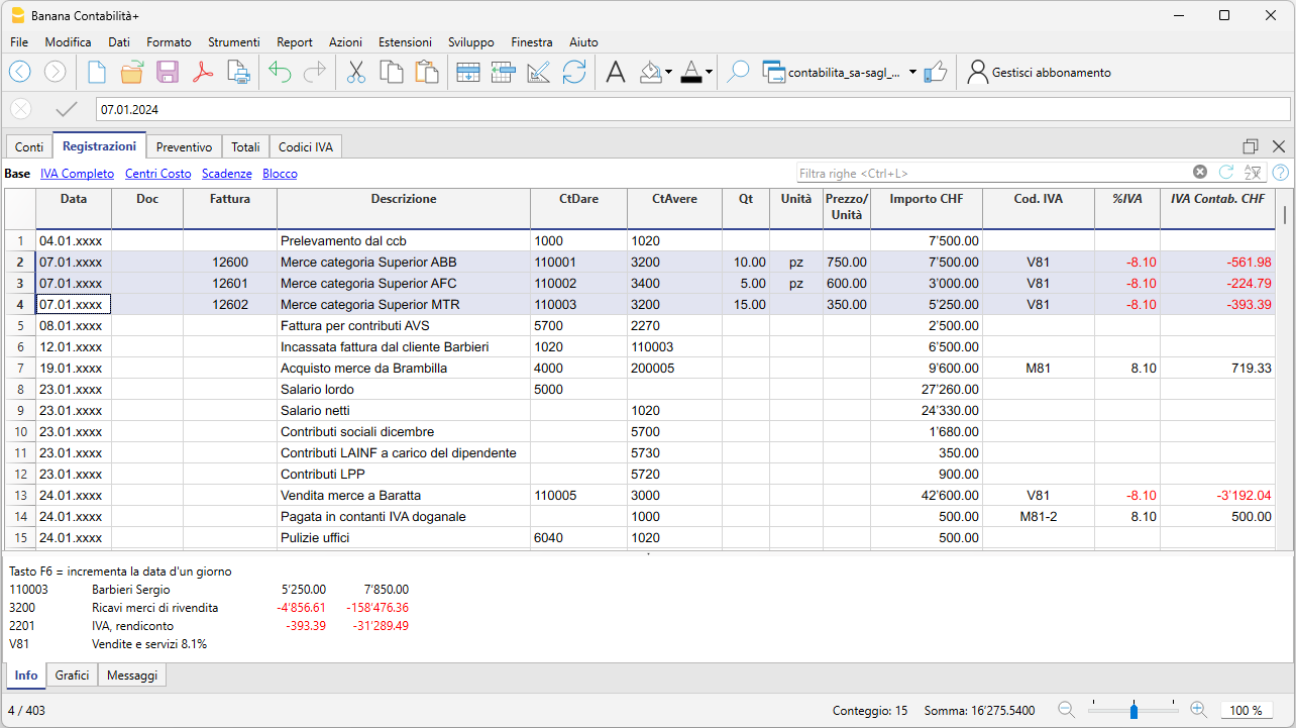Open the text color dropdown arrow

pos(709,72)
